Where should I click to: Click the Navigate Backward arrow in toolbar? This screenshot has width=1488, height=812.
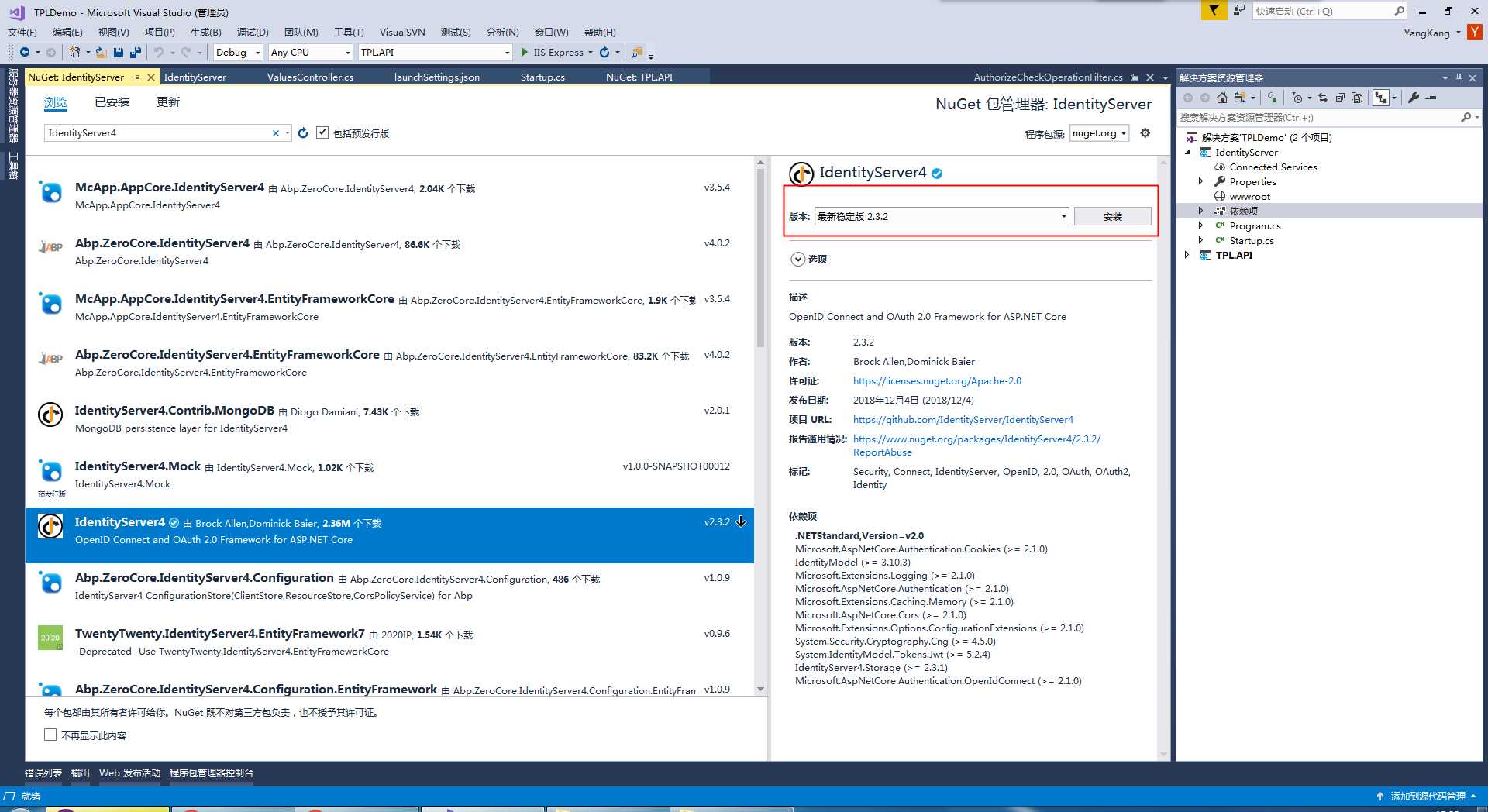tap(25, 52)
